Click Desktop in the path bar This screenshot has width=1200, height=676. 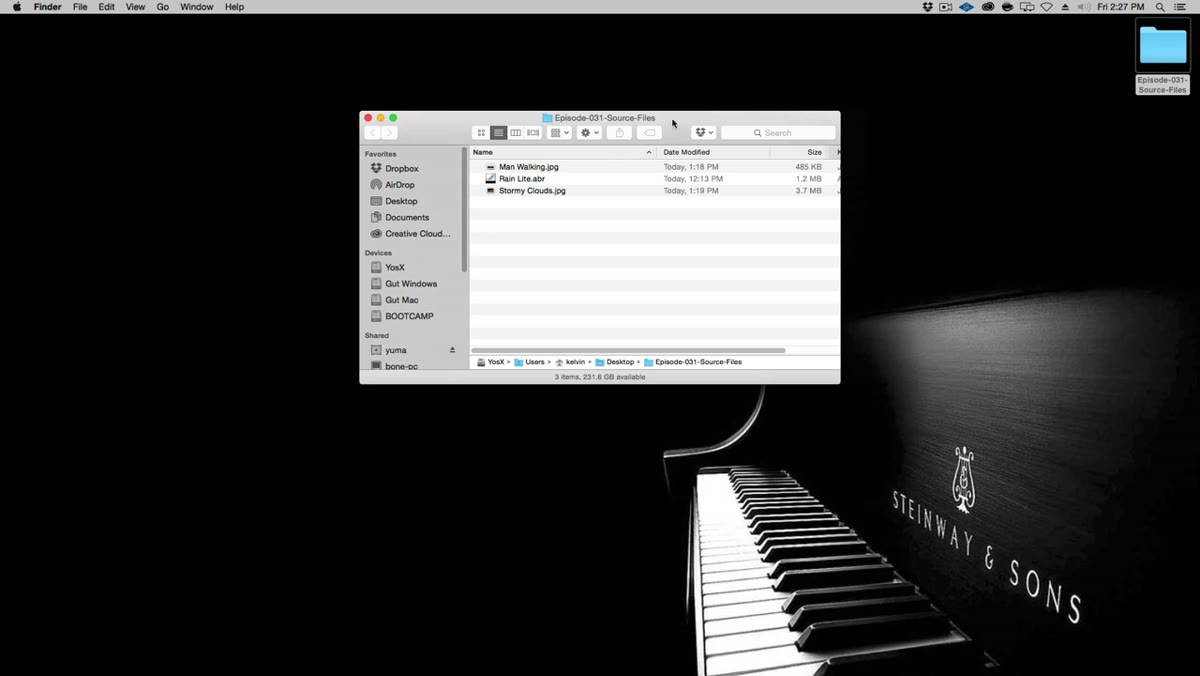click(x=615, y=362)
